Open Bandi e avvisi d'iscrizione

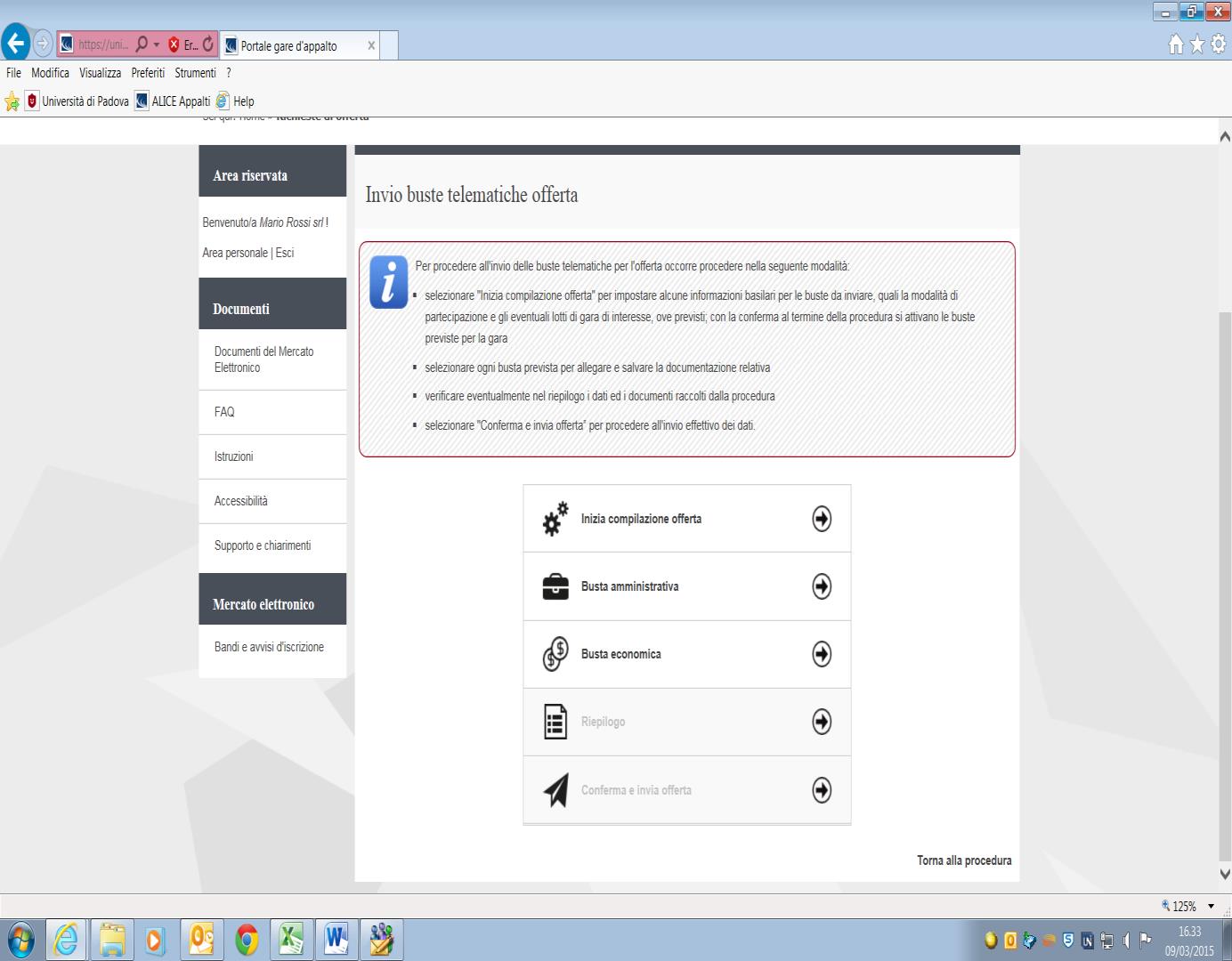269,647
